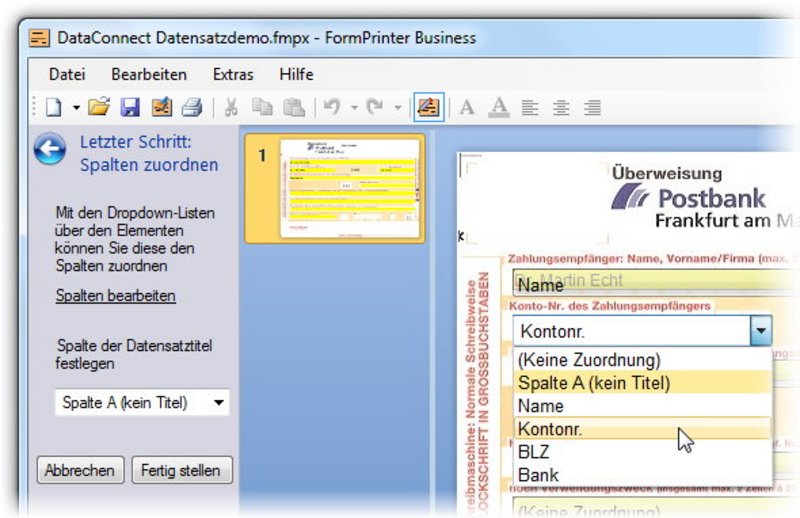The image size is (800, 518).
Task: Click the application icon in the title bar
Action: click(39, 38)
